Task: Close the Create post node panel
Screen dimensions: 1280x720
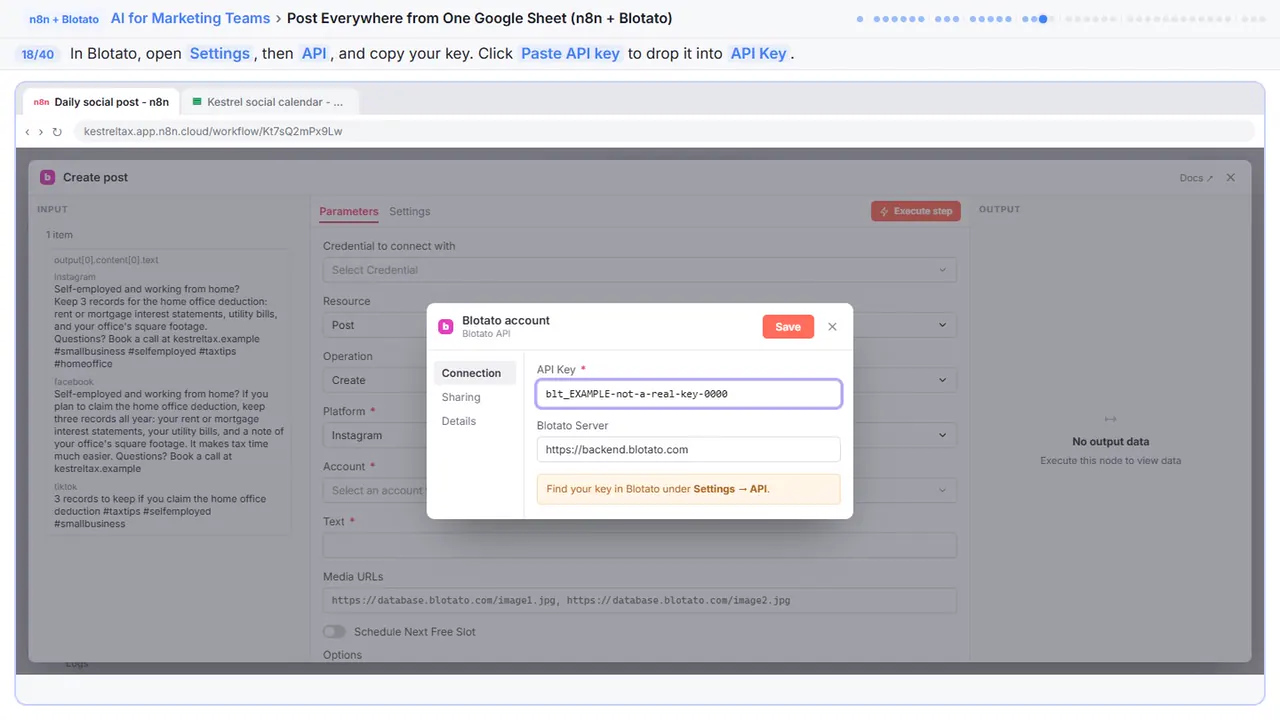Action: pyautogui.click(x=1231, y=177)
